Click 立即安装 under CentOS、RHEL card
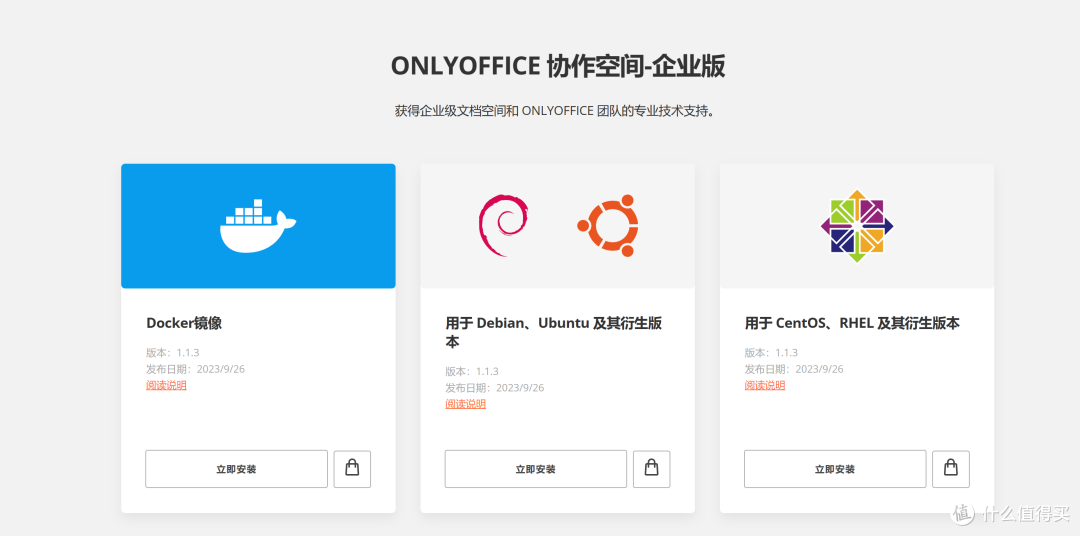The width and height of the screenshot is (1080, 536). click(x=835, y=469)
